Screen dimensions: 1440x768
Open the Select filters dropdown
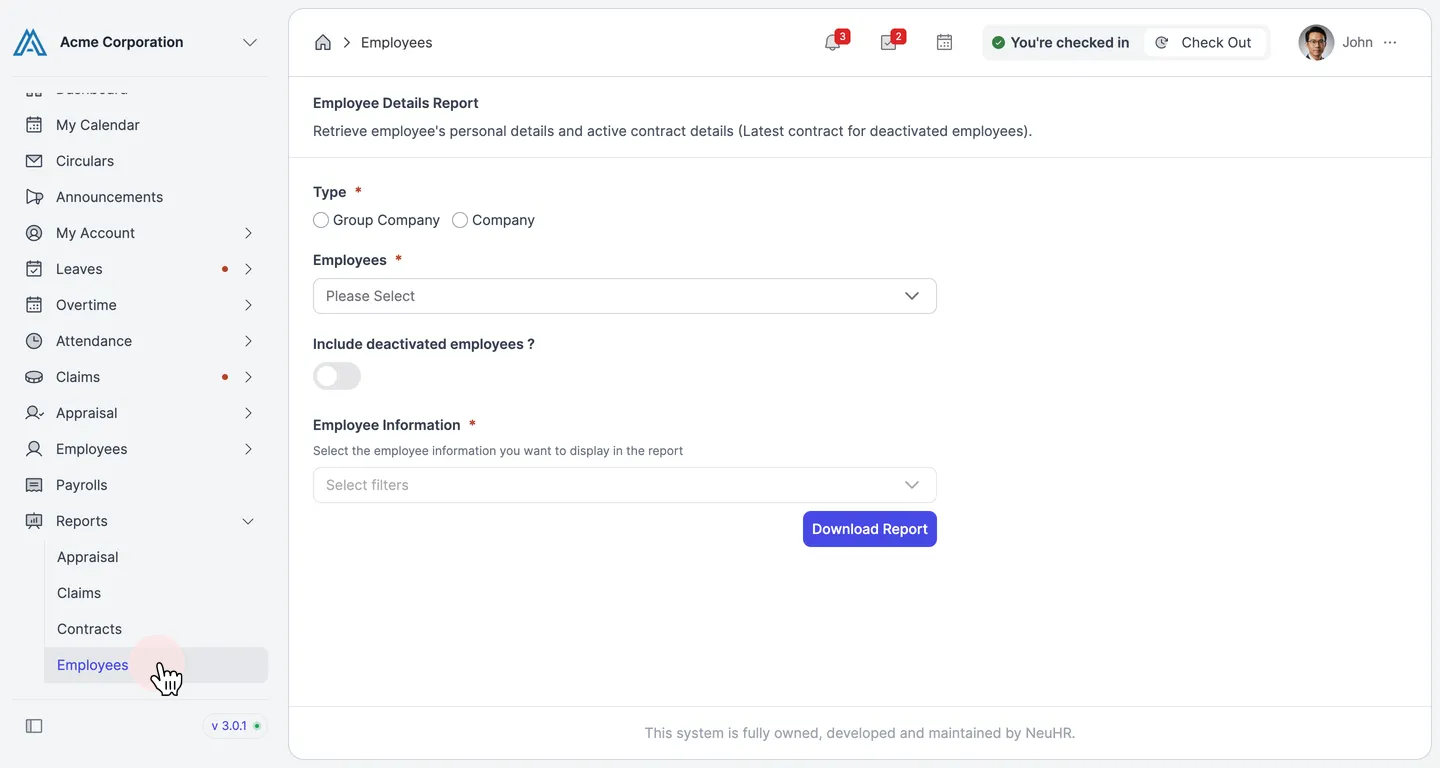625,485
